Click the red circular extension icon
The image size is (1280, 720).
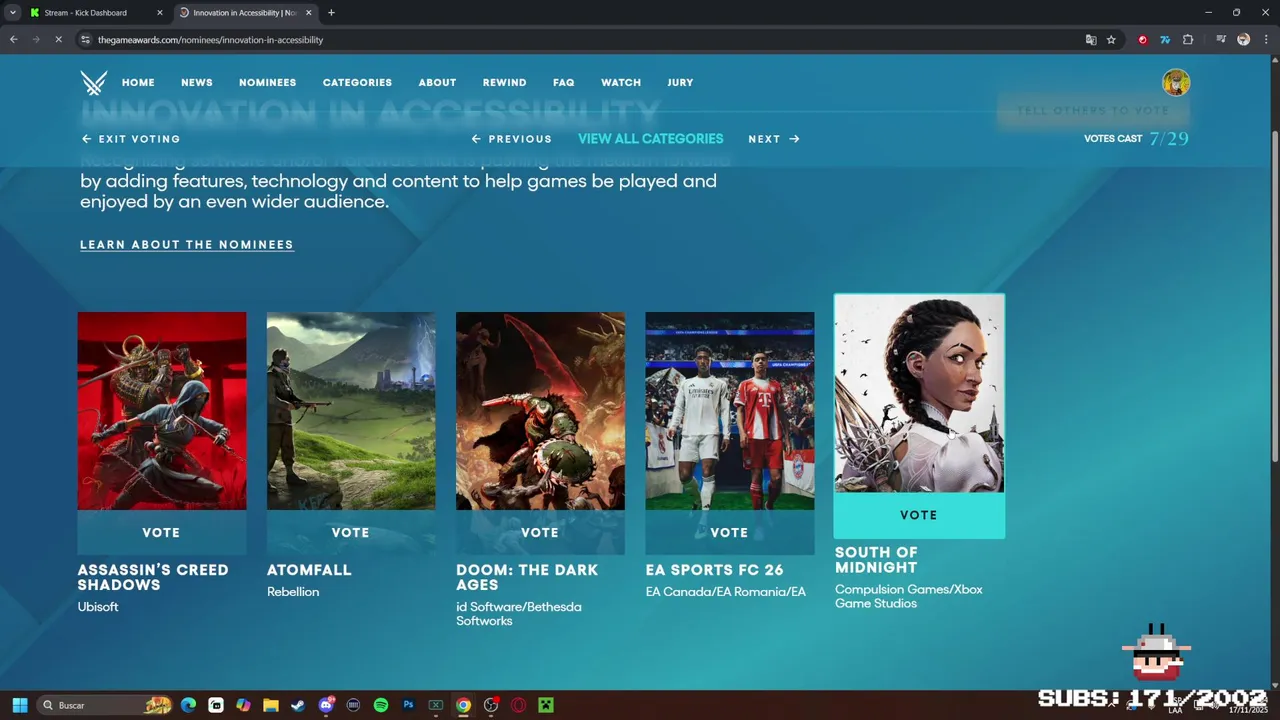(x=1143, y=40)
